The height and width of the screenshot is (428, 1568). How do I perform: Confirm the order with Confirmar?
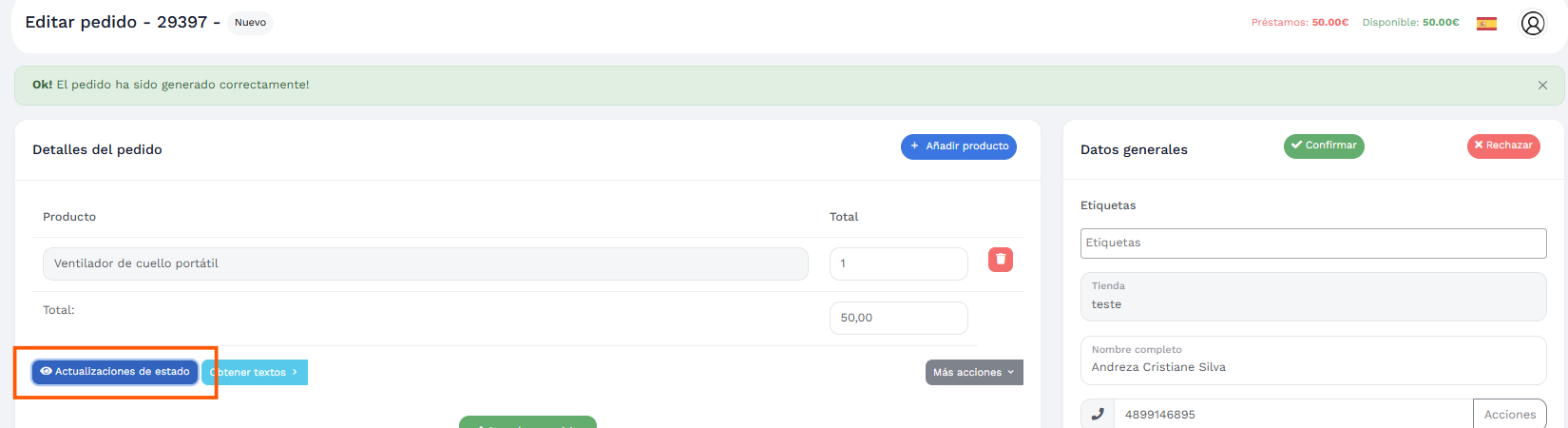click(1324, 146)
